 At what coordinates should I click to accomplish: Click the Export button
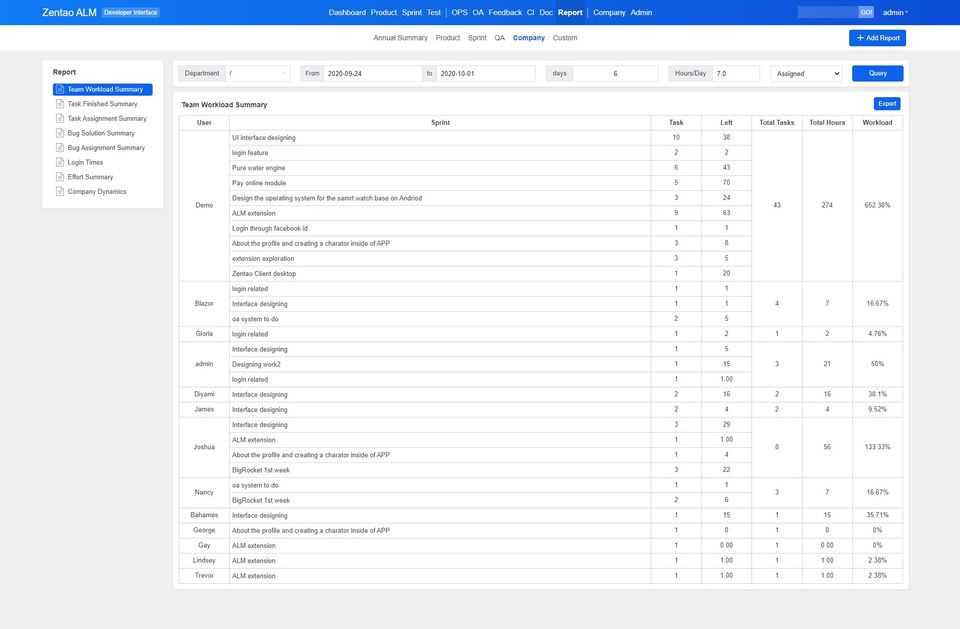coord(886,104)
